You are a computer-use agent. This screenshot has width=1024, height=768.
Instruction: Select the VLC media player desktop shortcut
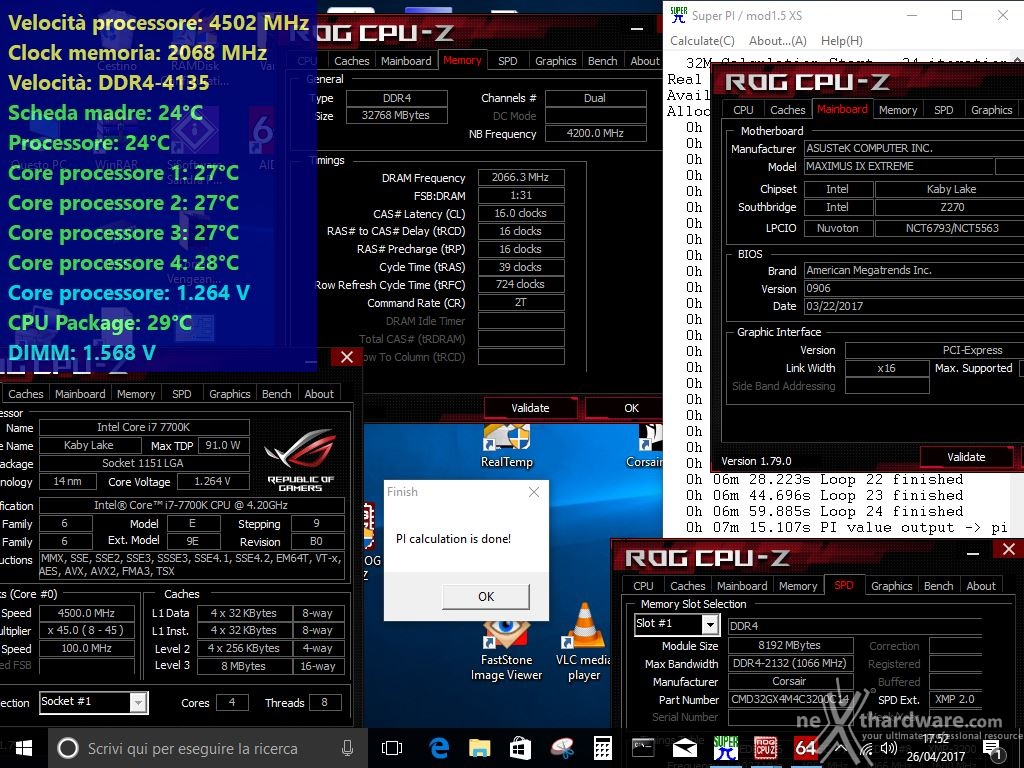click(584, 643)
